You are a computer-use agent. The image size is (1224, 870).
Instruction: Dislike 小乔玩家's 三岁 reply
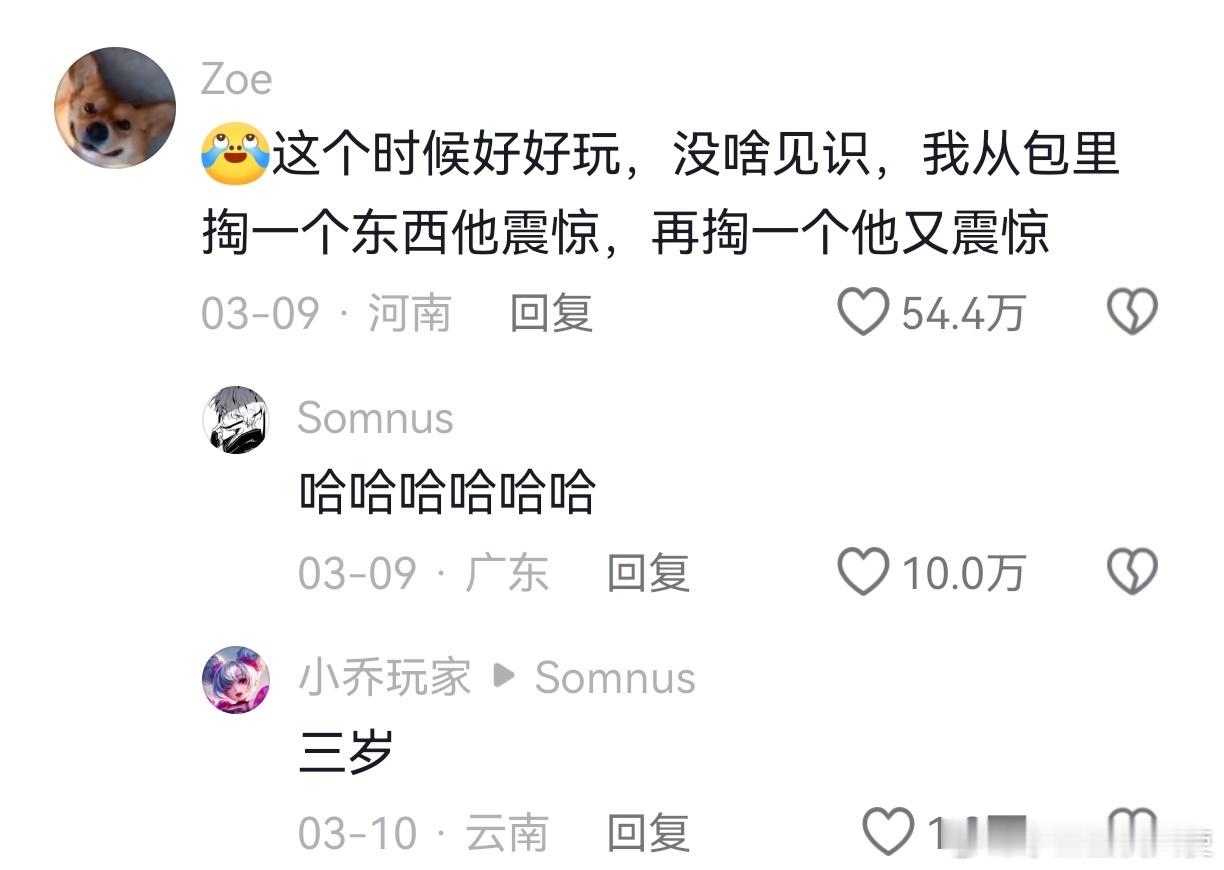coord(1133,832)
